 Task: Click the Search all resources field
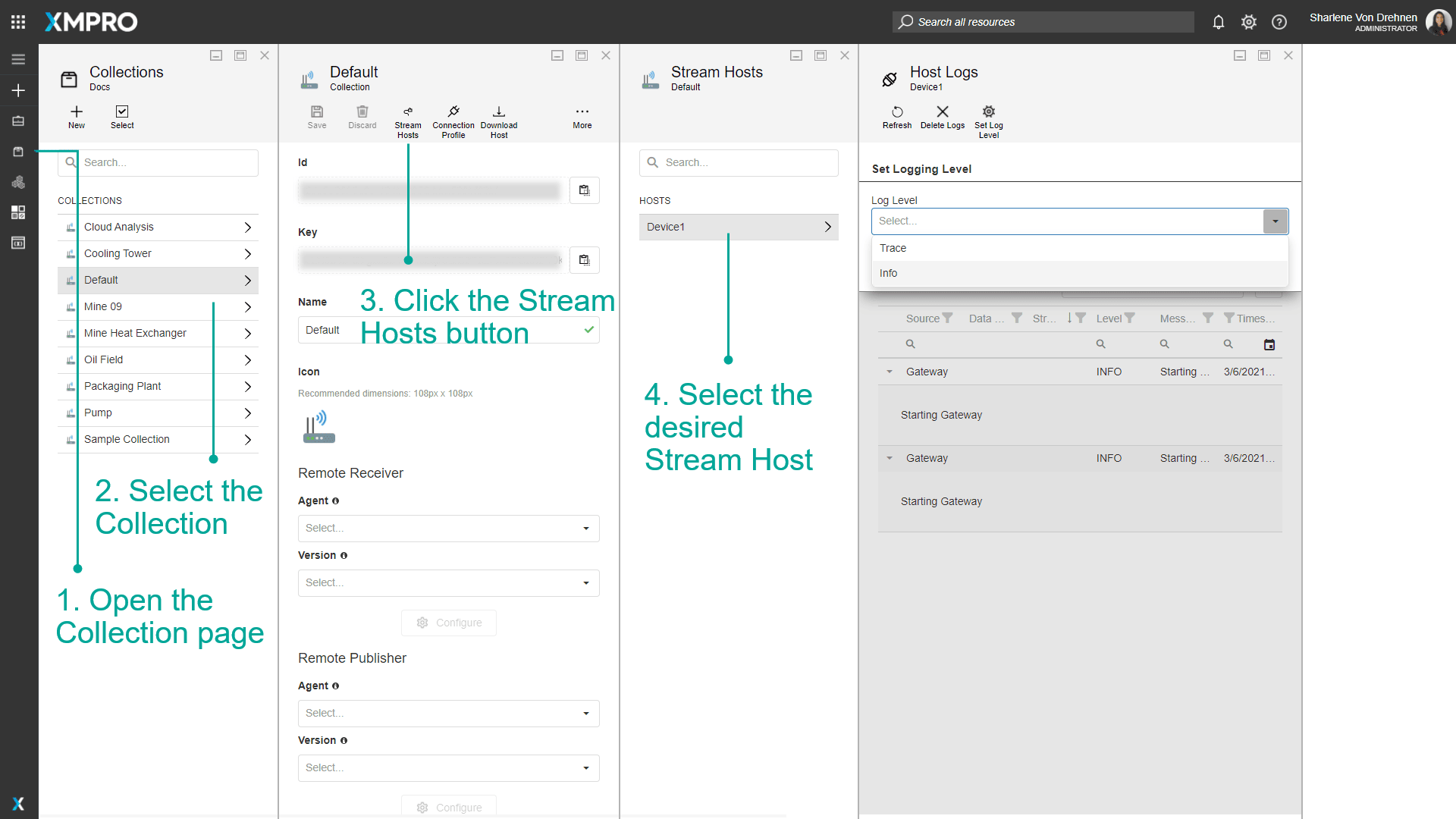point(1043,22)
